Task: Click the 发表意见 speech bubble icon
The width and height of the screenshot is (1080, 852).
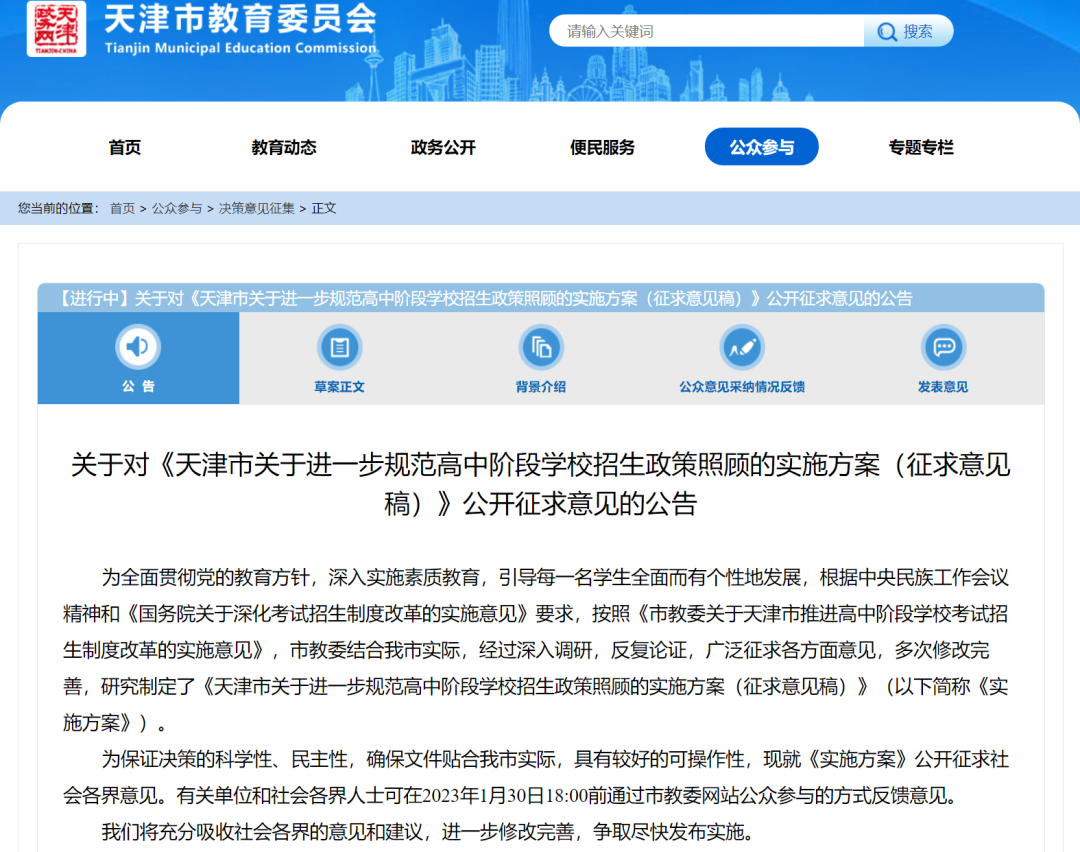Action: click(x=943, y=348)
